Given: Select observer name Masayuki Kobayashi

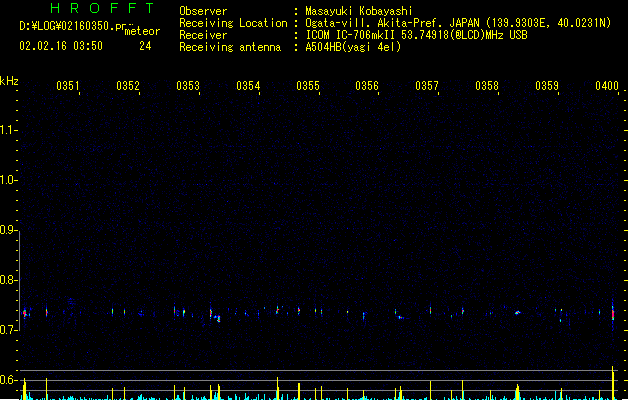Looking at the screenshot, I should (359, 11).
